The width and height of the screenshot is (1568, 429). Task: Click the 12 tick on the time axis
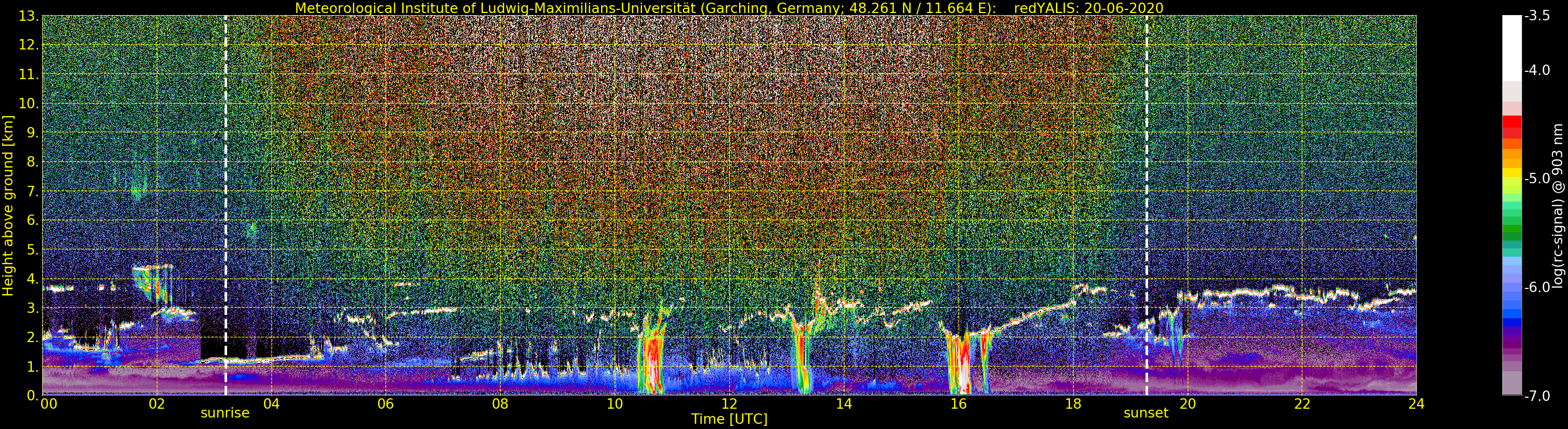(x=729, y=403)
